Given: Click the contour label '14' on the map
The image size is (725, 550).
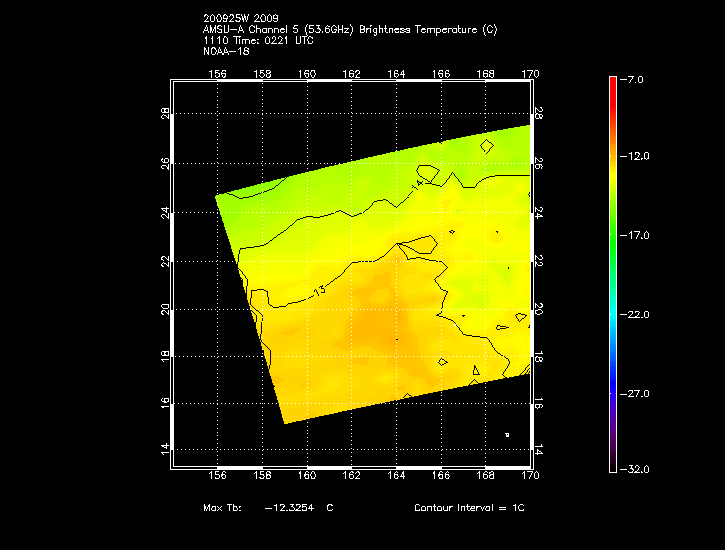Looking at the screenshot, I should tap(418, 185).
